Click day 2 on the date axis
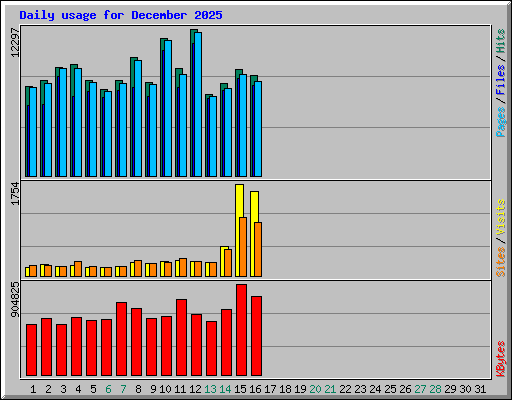Image resolution: width=512 pixels, height=400 pixels. (48, 389)
